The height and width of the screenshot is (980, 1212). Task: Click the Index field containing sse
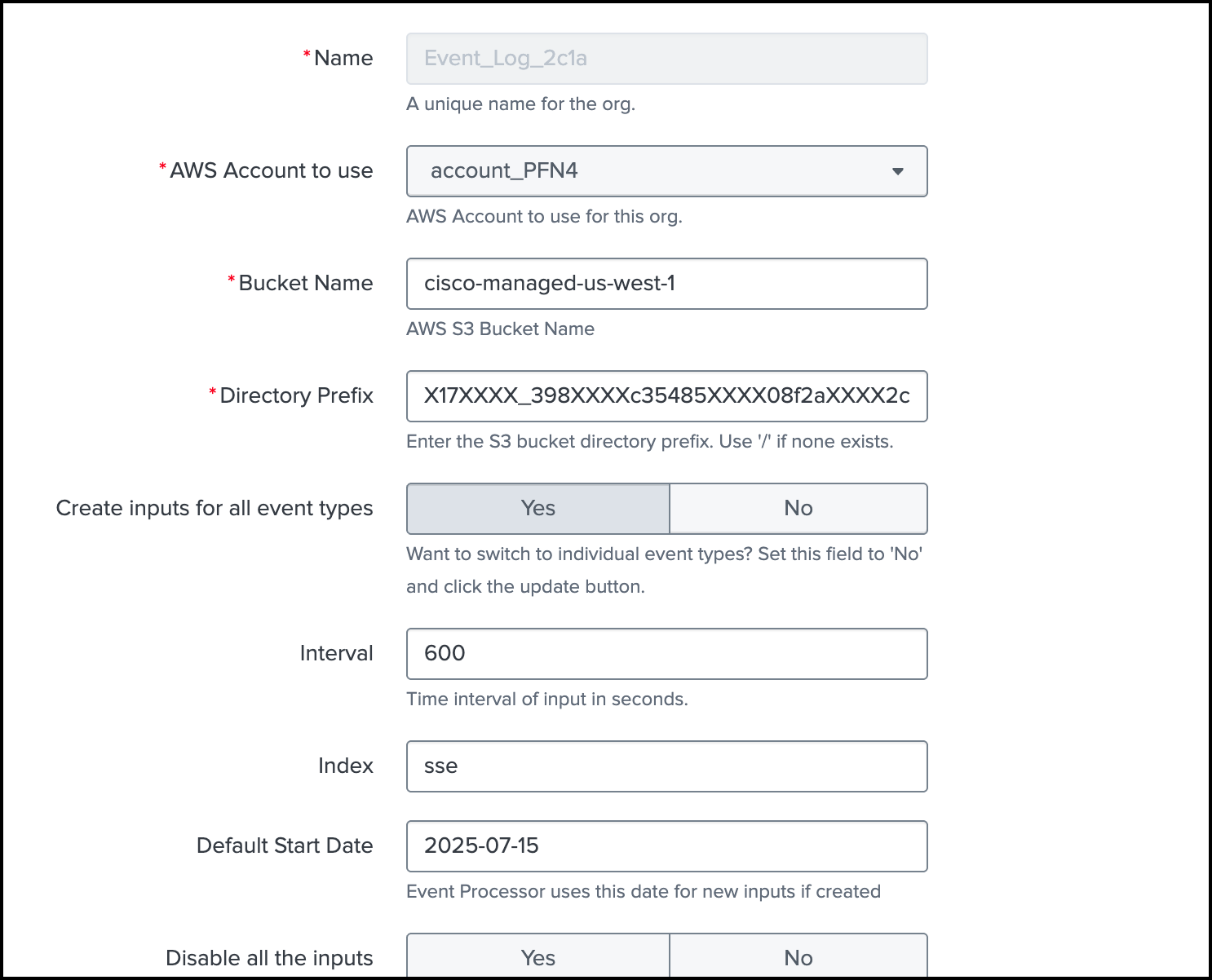pyautogui.click(x=666, y=766)
